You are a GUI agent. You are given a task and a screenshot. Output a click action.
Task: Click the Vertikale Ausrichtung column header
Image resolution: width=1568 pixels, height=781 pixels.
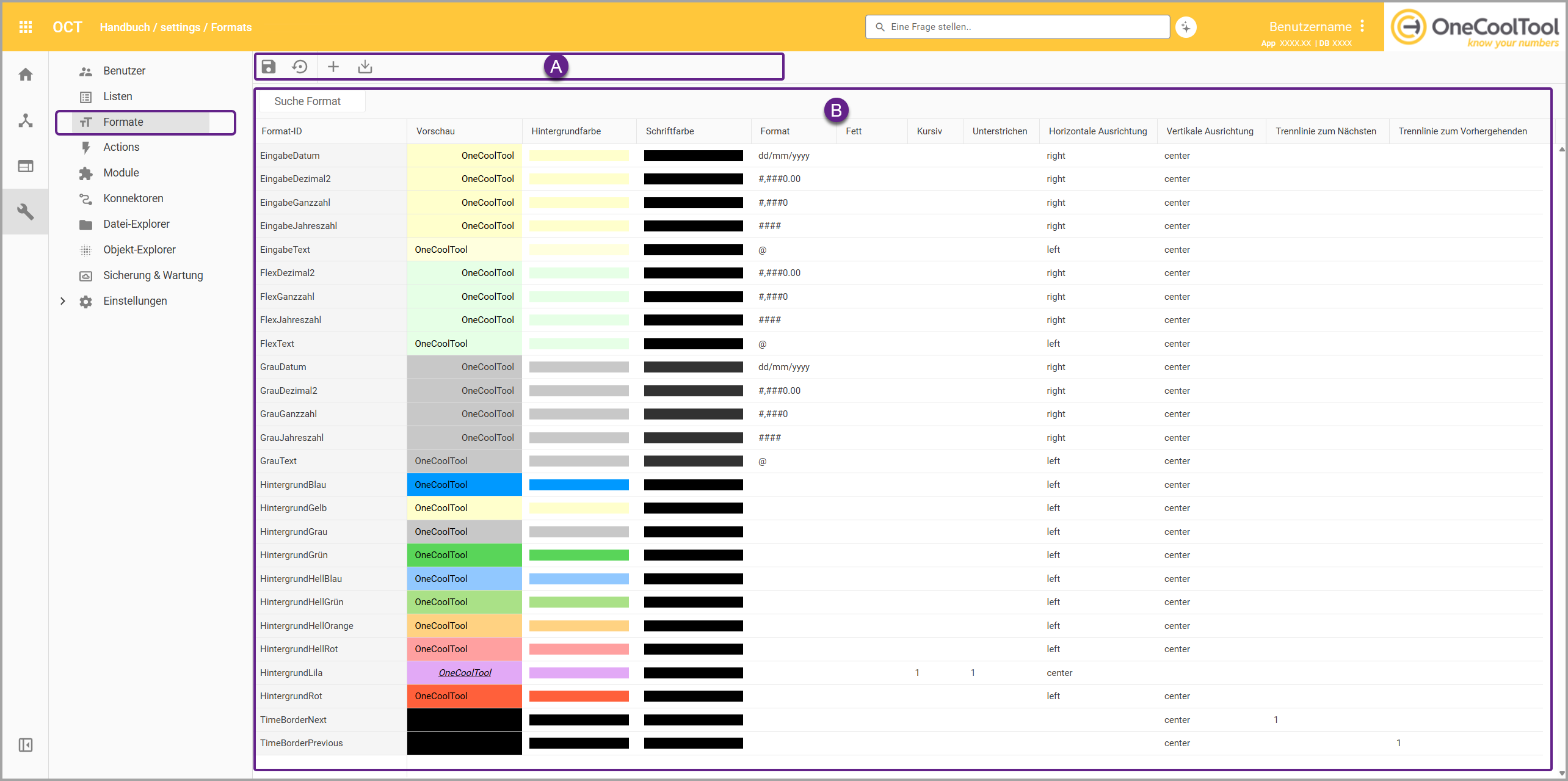pos(1210,131)
